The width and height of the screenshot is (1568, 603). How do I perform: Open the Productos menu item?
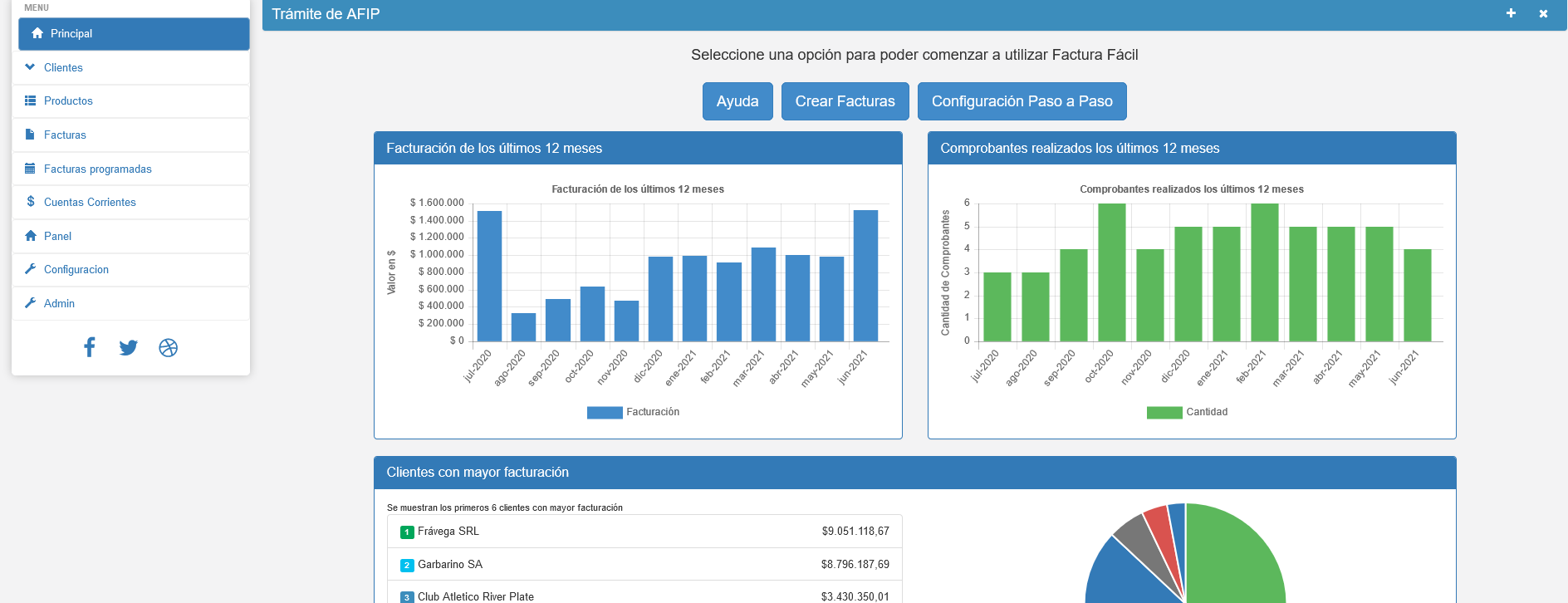click(x=130, y=101)
